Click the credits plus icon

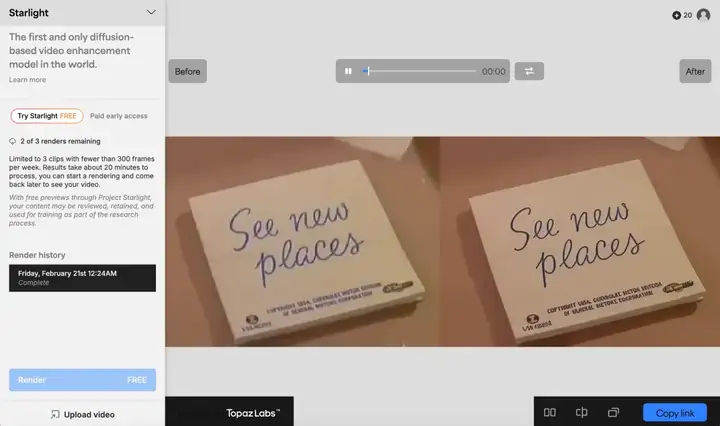(x=676, y=15)
